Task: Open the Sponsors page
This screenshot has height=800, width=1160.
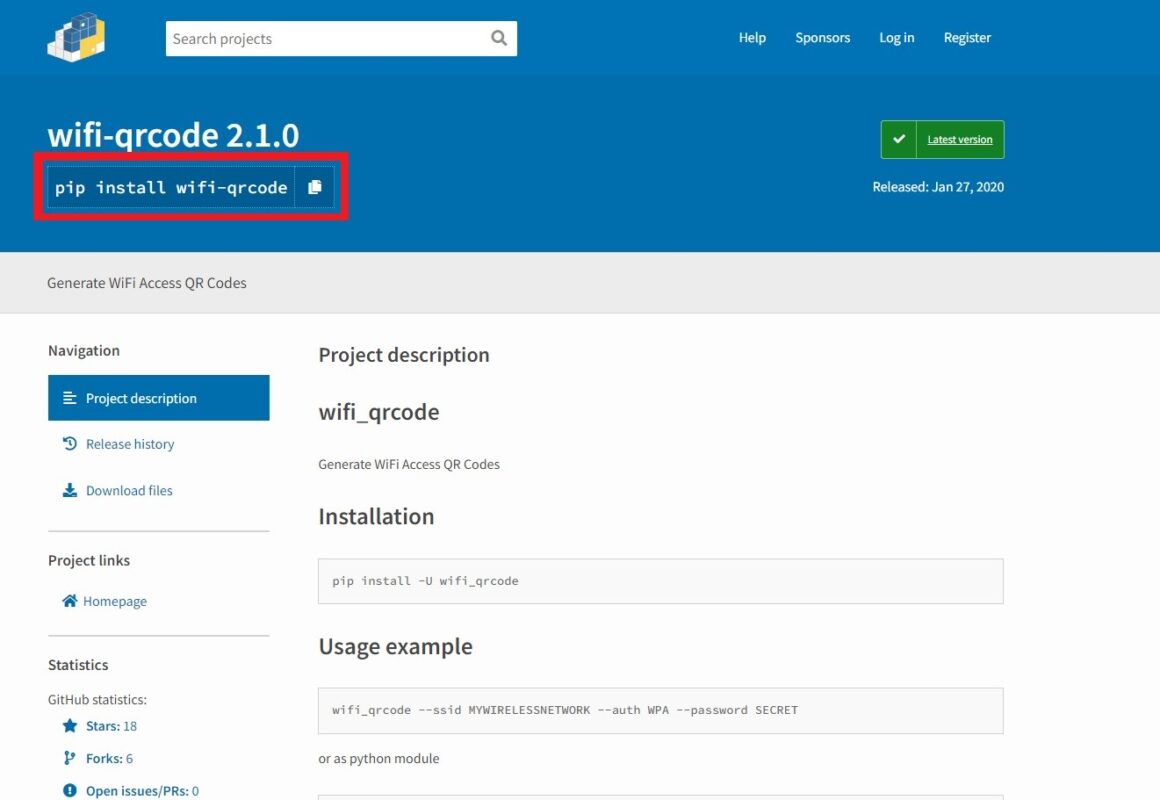Action: point(822,37)
